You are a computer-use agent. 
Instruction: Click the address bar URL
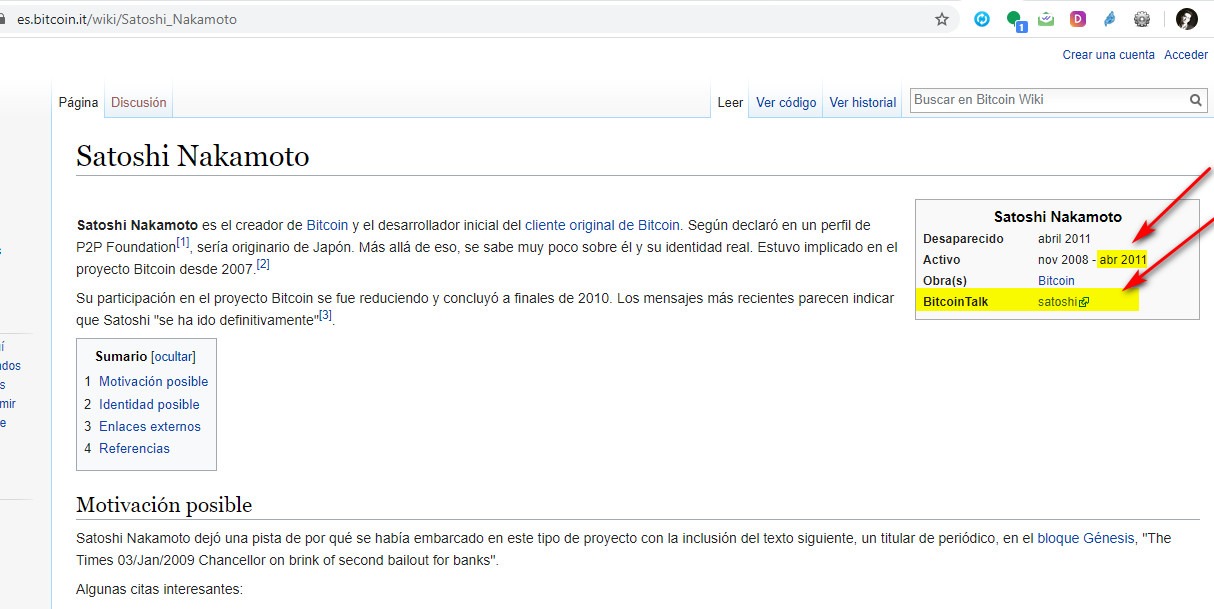pos(127,19)
